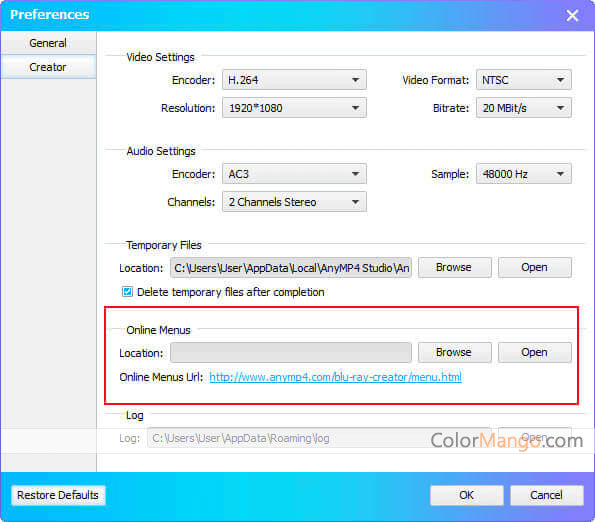595x522 pixels.
Task: Expand the video Encoder H.264 dropdown
Action: pos(294,80)
